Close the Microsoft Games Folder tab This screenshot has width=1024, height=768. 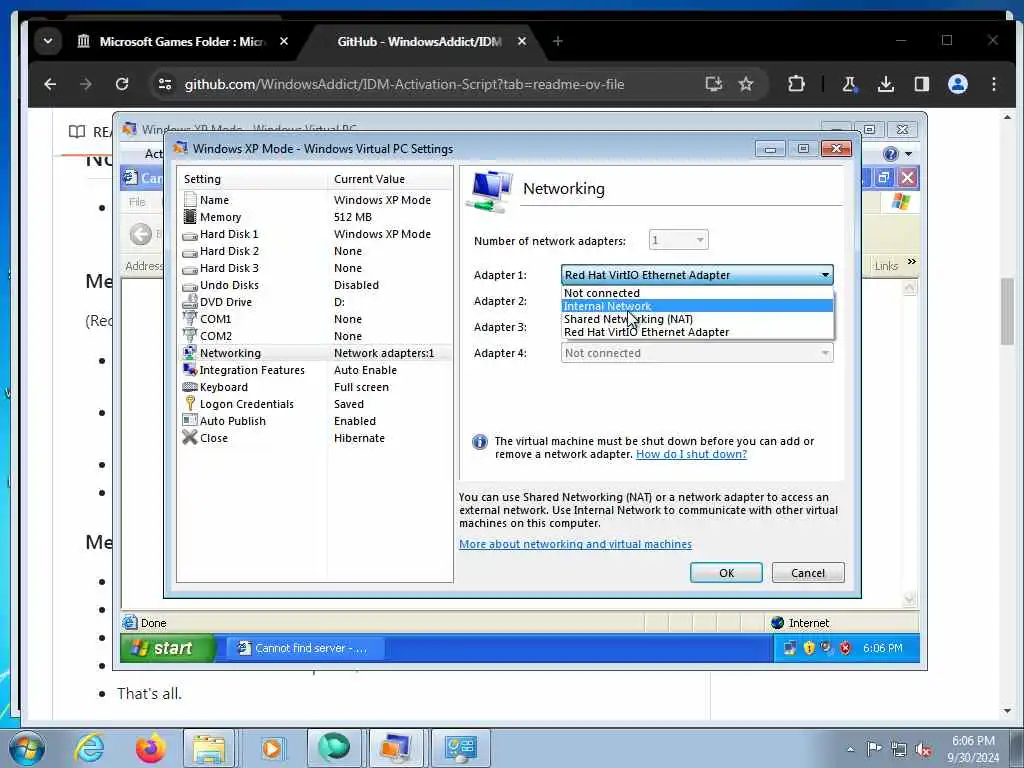tap(283, 41)
